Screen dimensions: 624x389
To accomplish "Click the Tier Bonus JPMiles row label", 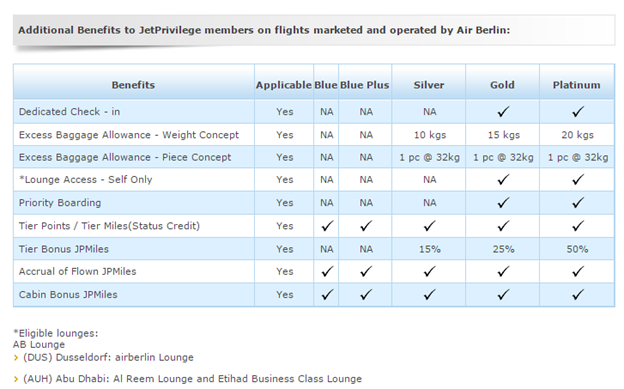I will tap(64, 249).
